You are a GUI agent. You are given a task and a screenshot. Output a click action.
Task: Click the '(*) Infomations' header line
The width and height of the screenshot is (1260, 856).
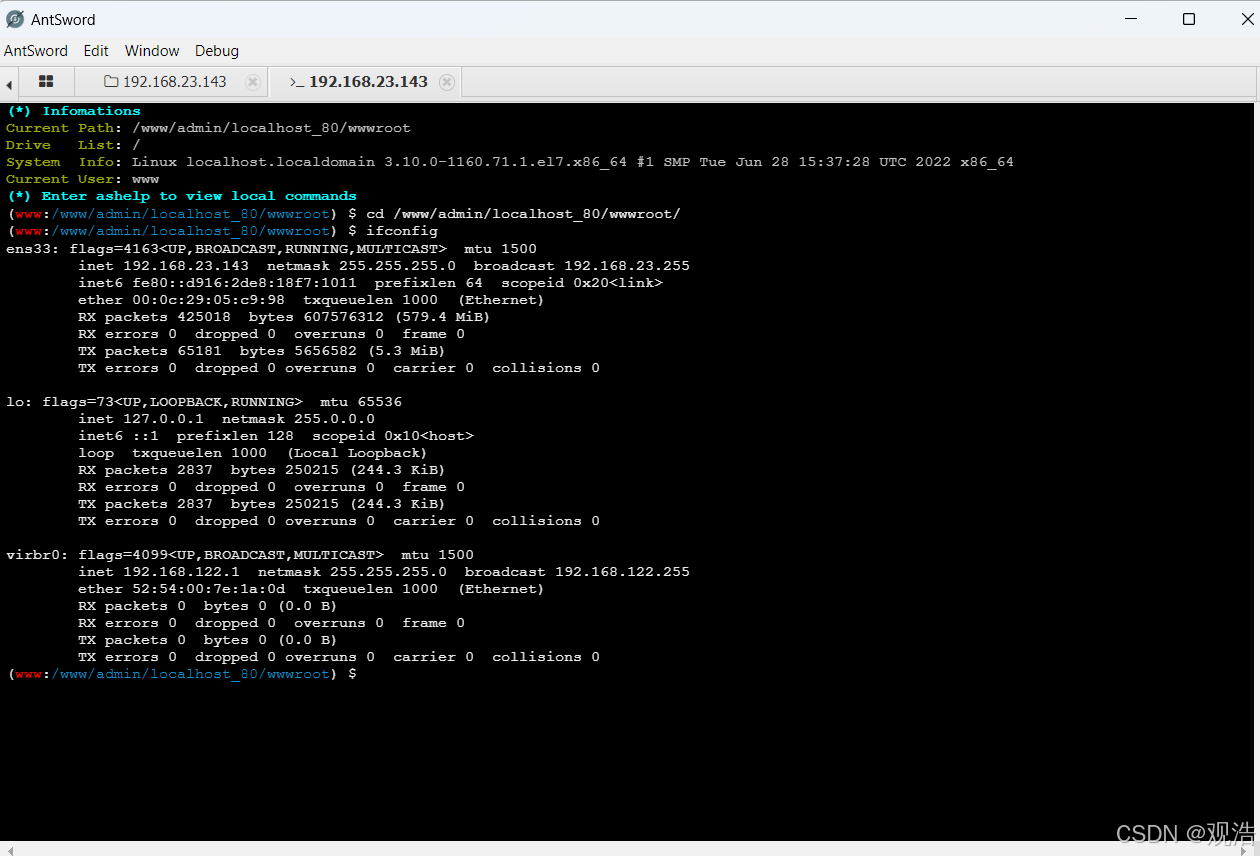(x=73, y=111)
